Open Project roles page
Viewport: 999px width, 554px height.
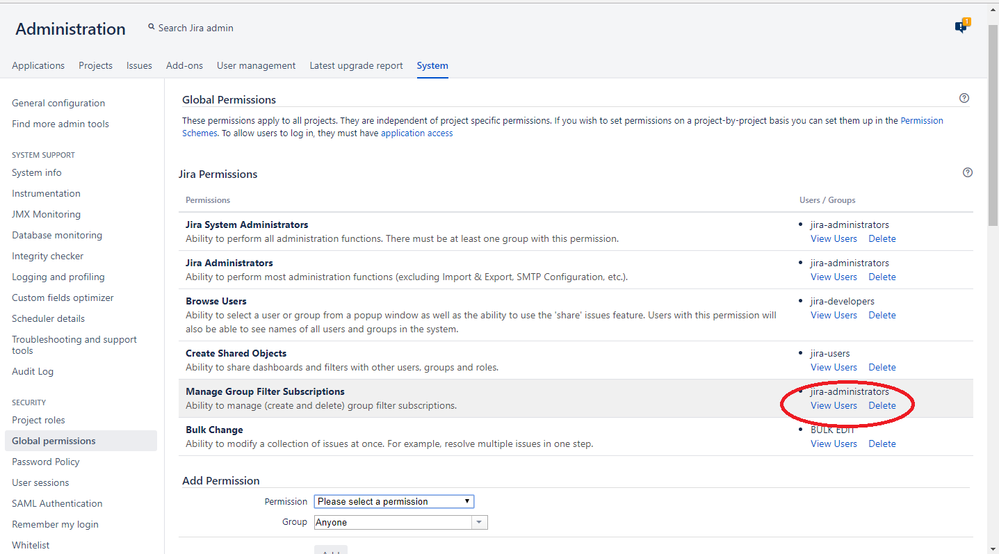38,420
